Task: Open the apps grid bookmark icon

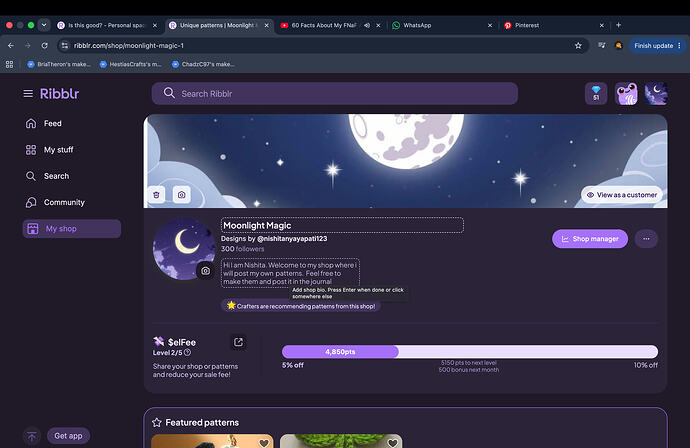Action: click(9, 64)
